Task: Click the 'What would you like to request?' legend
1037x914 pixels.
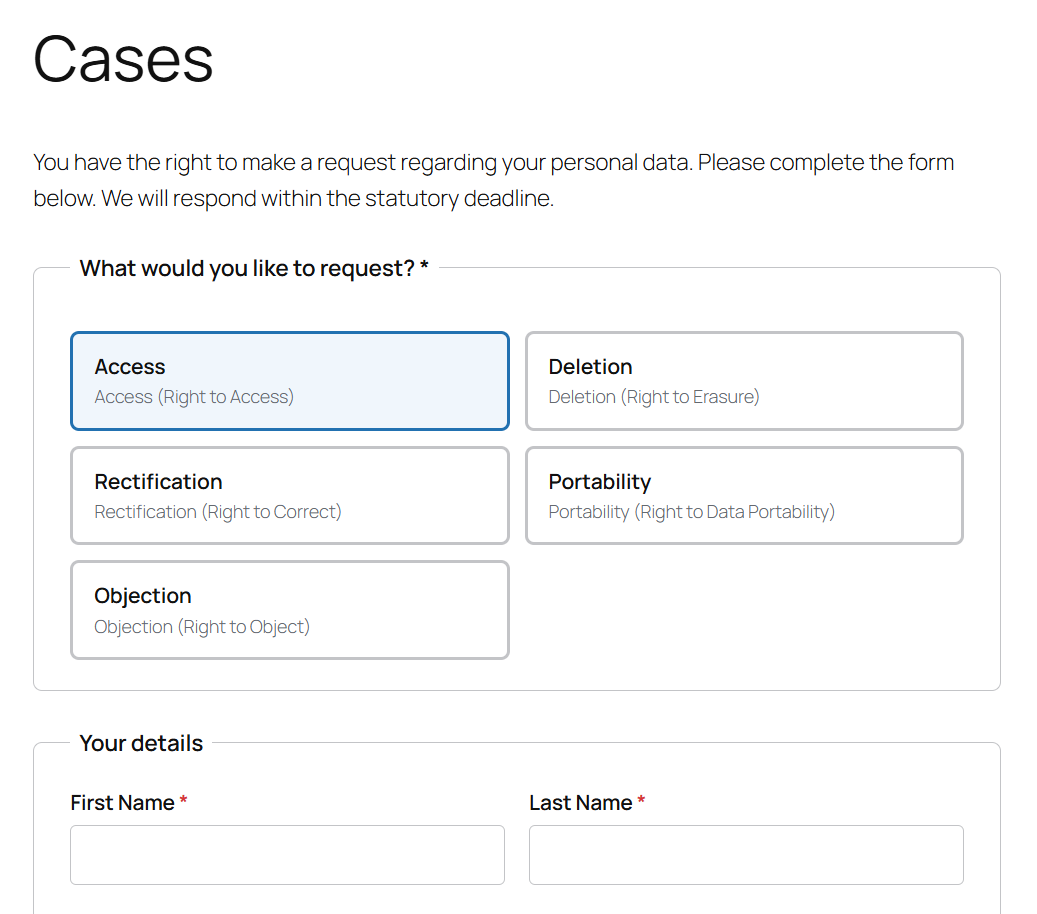Action: click(254, 268)
